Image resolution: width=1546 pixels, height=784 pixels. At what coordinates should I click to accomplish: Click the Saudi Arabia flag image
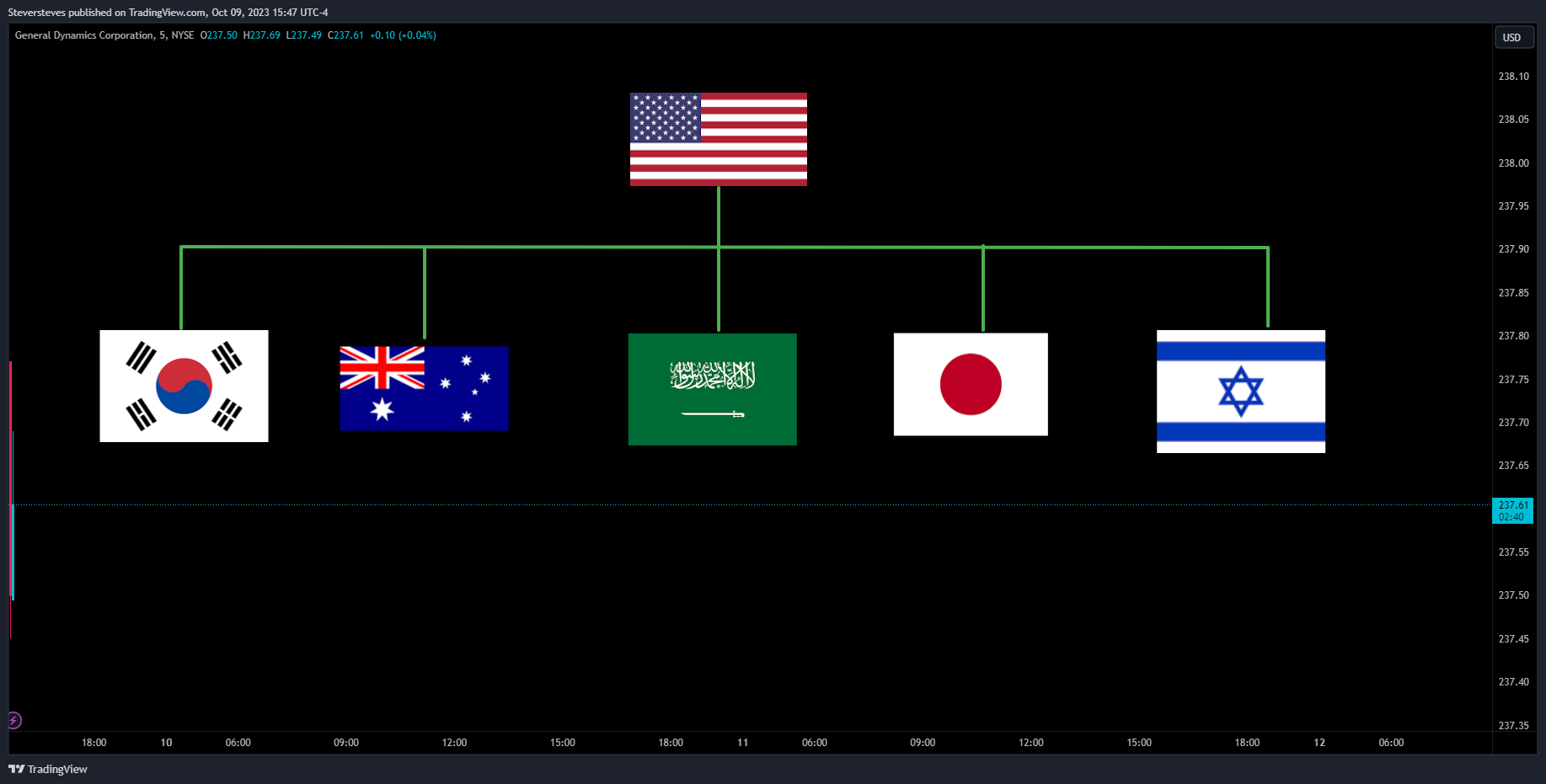coord(713,389)
